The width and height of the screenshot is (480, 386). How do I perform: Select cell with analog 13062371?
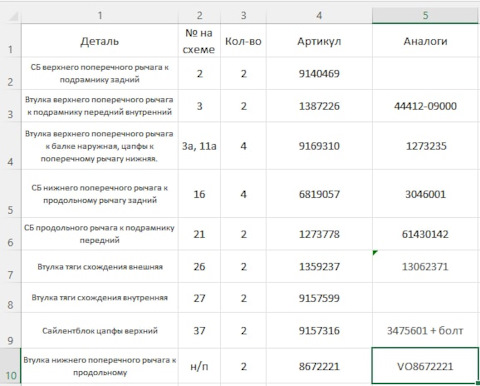[x=425, y=267]
